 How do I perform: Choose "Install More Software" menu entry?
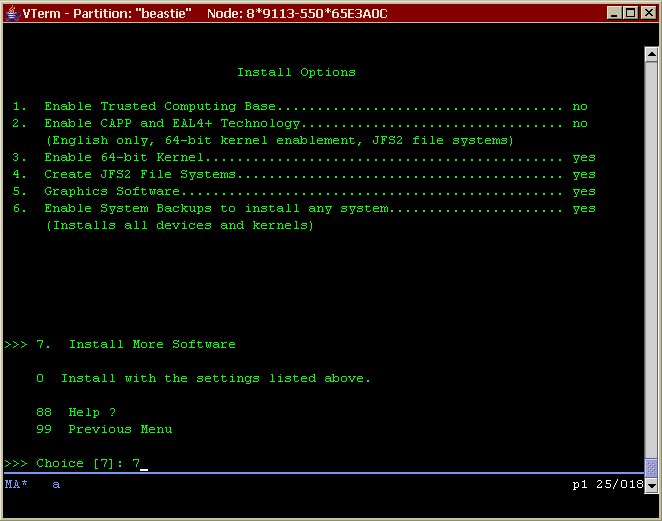point(151,344)
